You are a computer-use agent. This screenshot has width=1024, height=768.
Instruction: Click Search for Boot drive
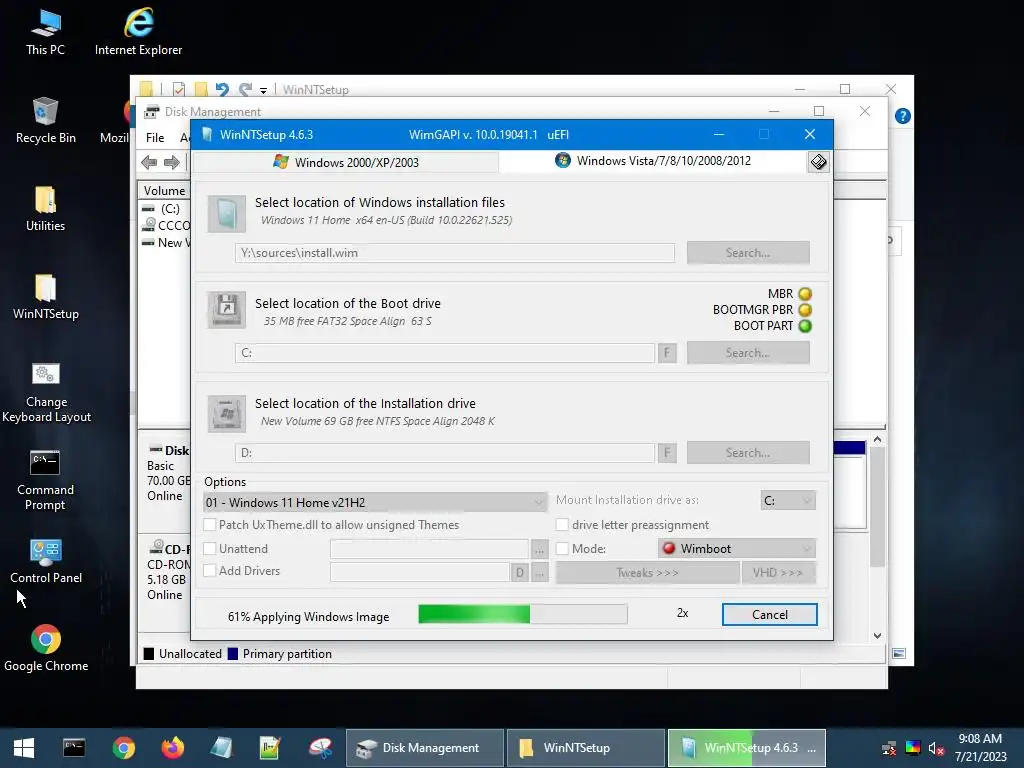(748, 353)
